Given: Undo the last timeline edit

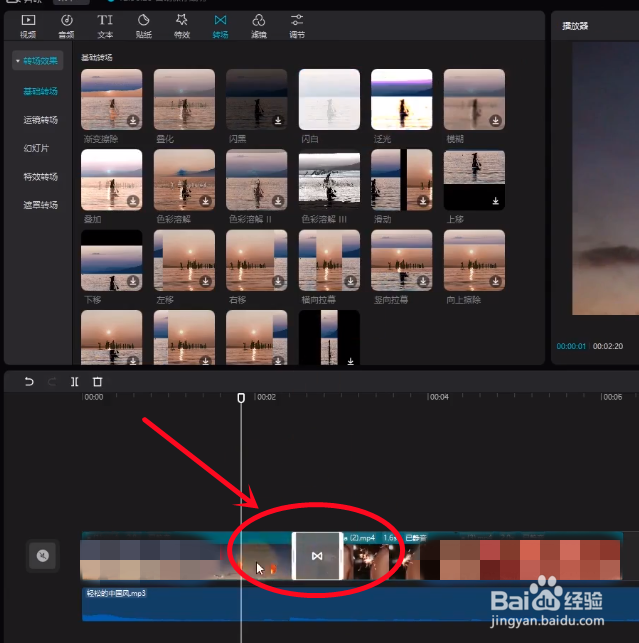Looking at the screenshot, I should (29, 382).
